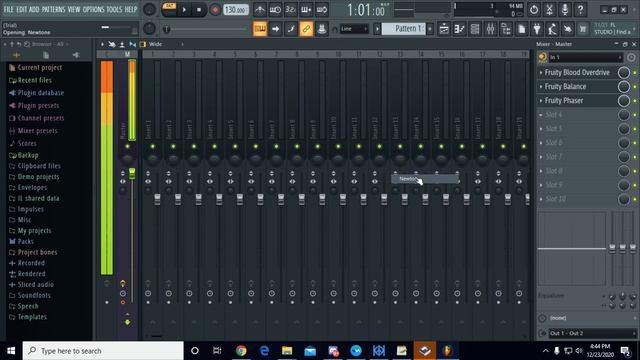Screen dimensions: 640x360
Task: Open Slot 4 arrow menu
Action: [x=541, y=115]
